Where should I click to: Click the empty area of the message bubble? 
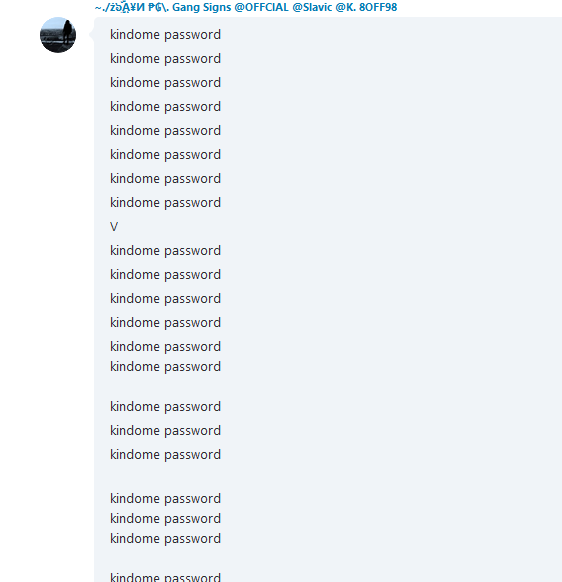[390, 297]
